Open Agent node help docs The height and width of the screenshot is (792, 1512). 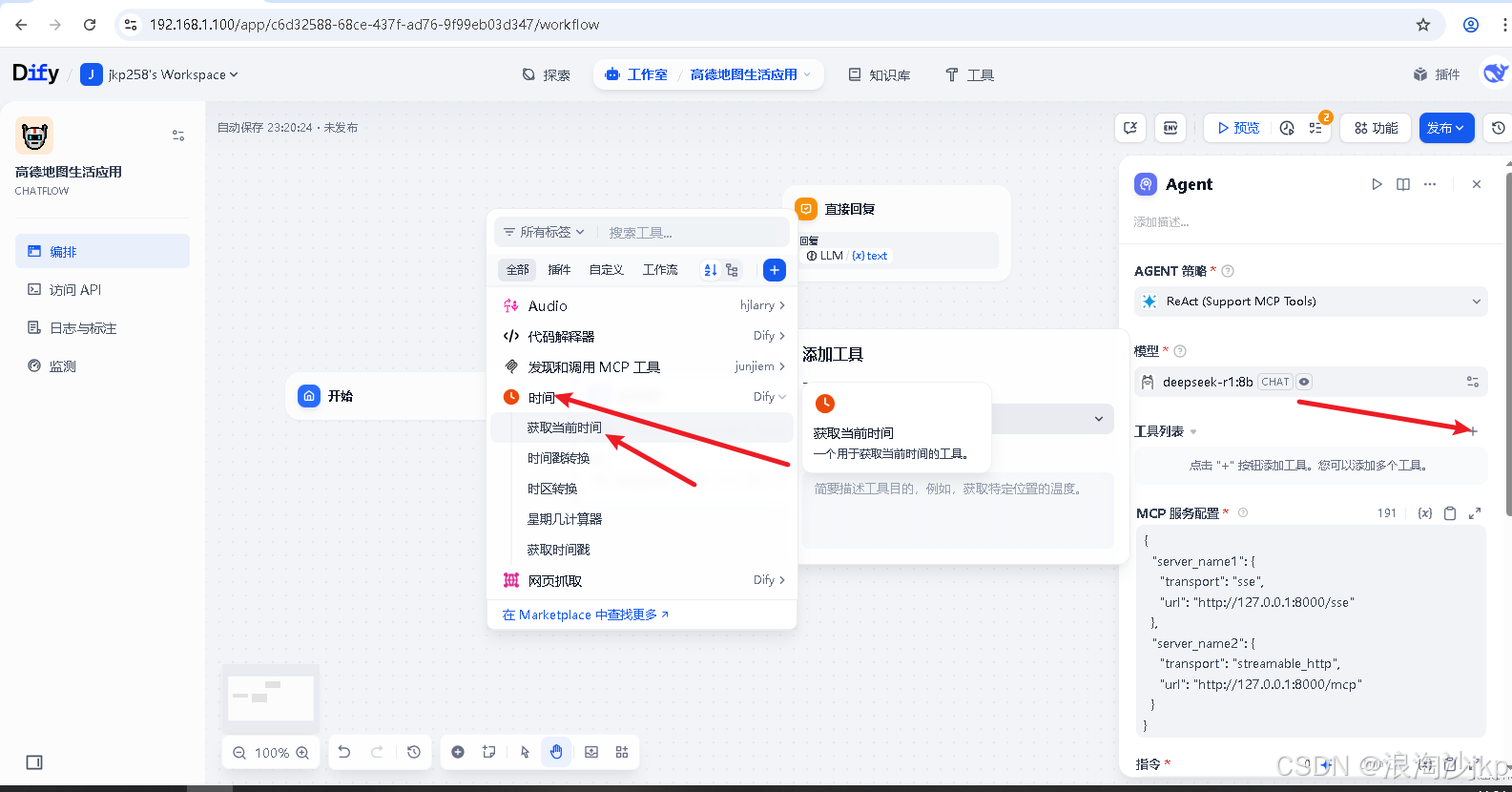(1402, 184)
